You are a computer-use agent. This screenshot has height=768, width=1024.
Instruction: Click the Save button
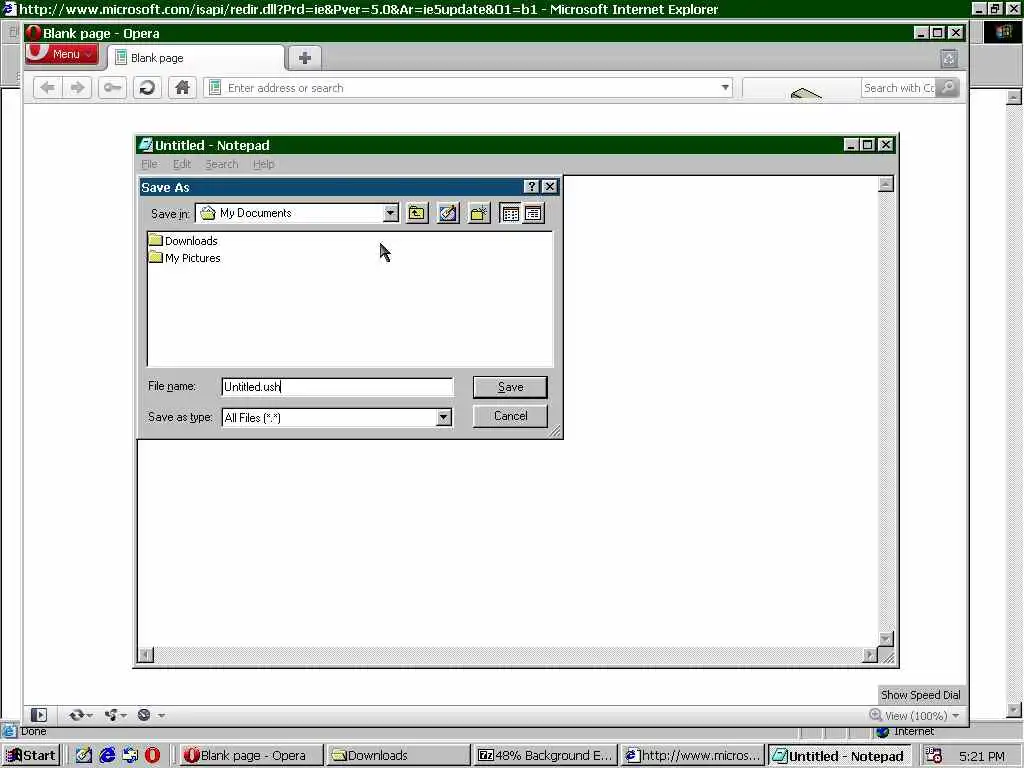pos(510,387)
